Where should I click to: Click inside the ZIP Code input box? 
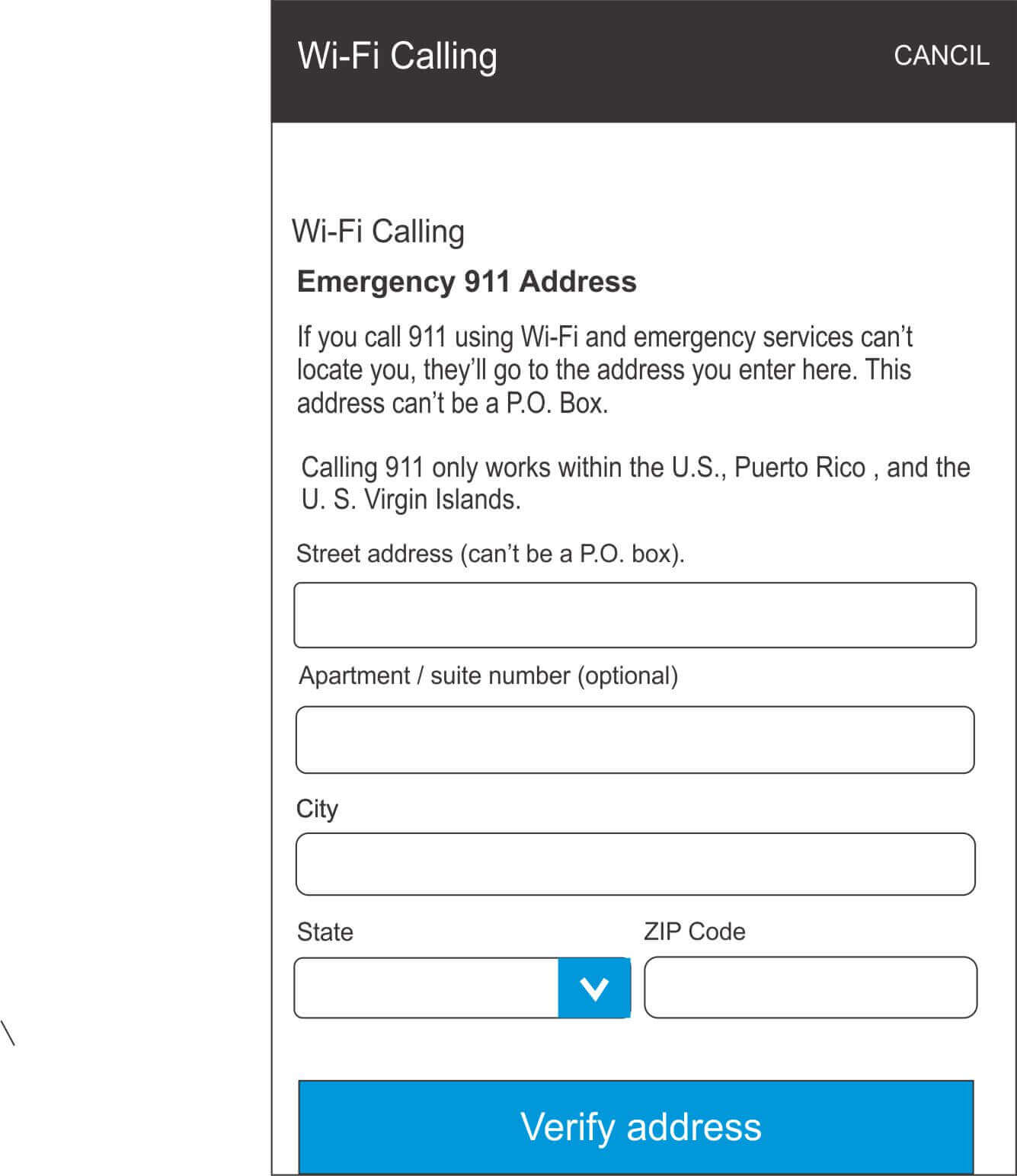point(810,987)
